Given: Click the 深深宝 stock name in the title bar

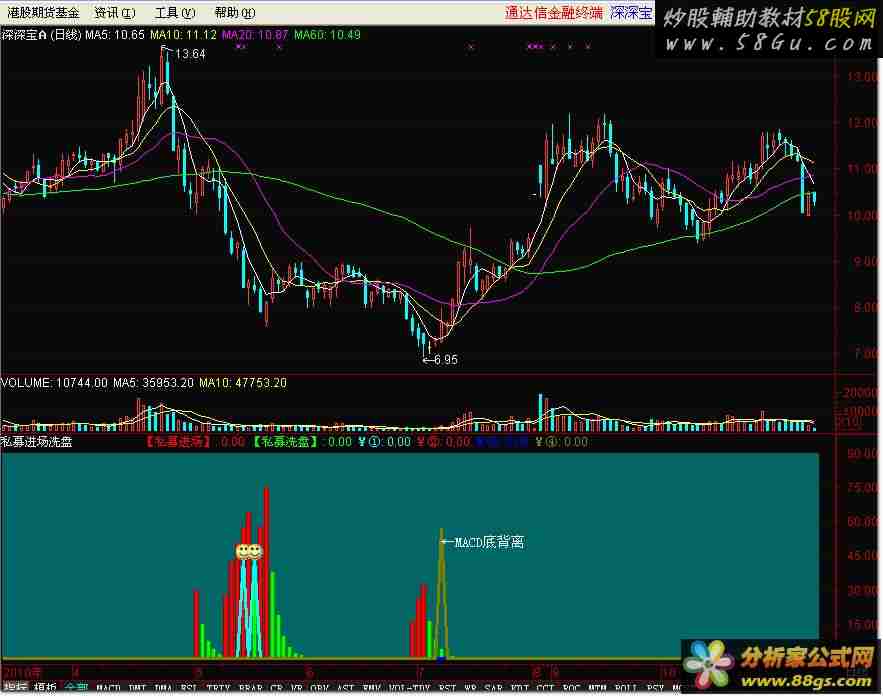Looking at the screenshot, I should click(631, 12).
